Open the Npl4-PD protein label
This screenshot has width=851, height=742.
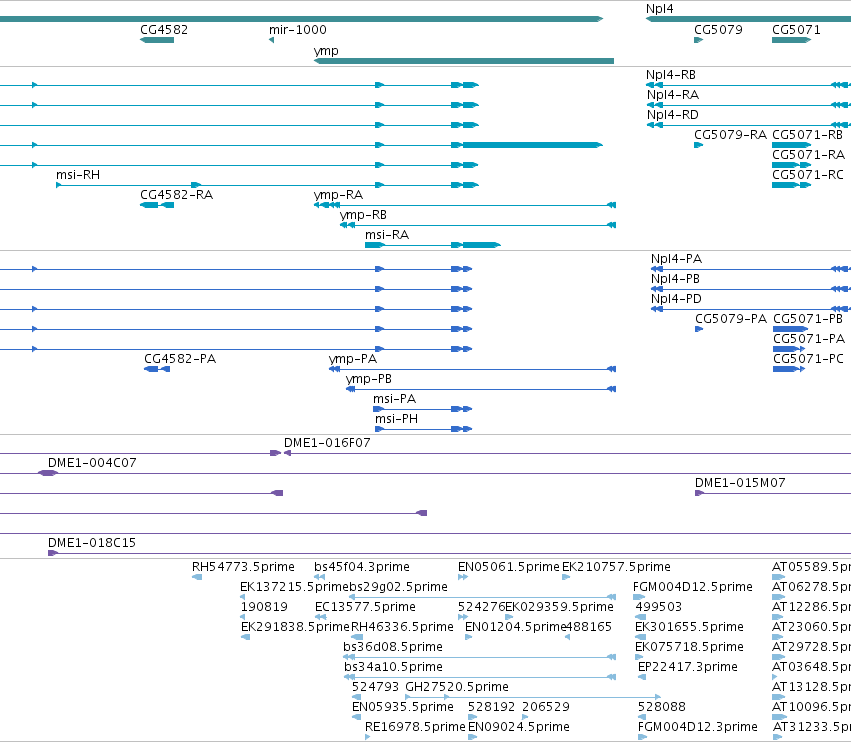pos(676,299)
